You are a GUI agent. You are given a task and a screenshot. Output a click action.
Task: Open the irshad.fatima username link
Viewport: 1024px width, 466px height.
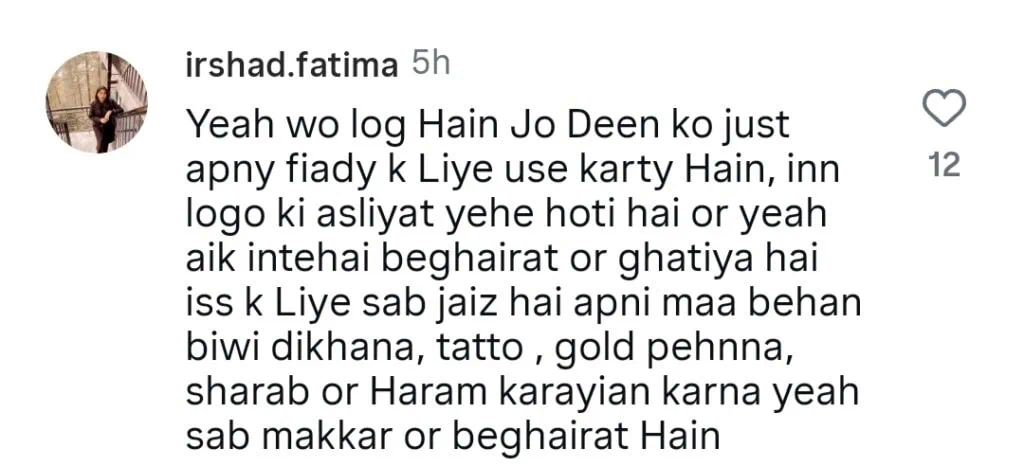[x=292, y=66]
